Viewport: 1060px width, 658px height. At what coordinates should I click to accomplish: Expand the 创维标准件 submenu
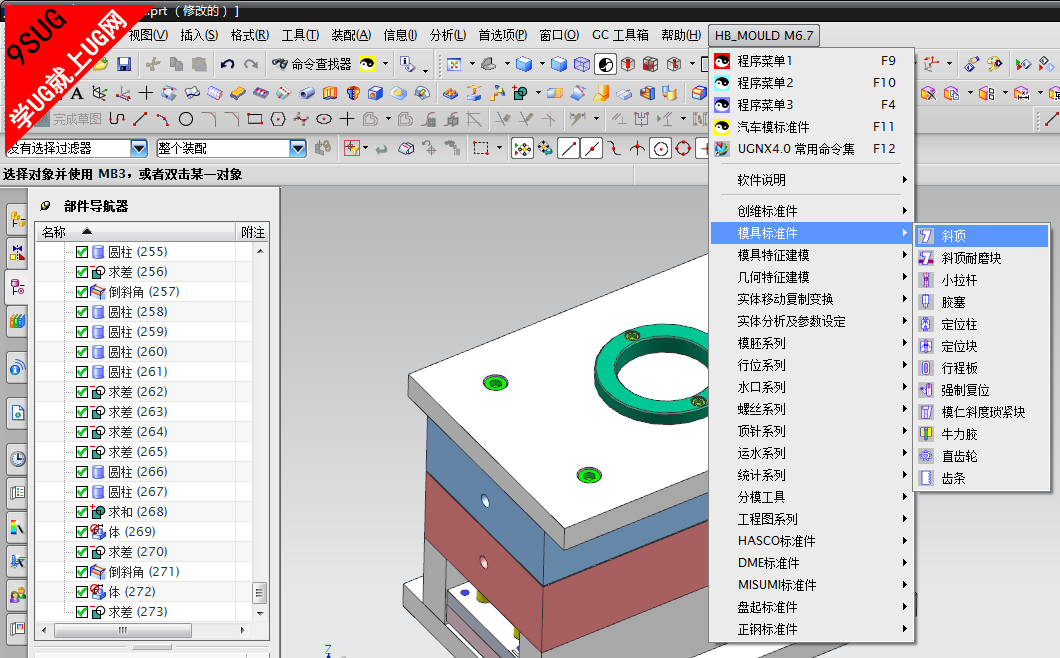(x=811, y=211)
